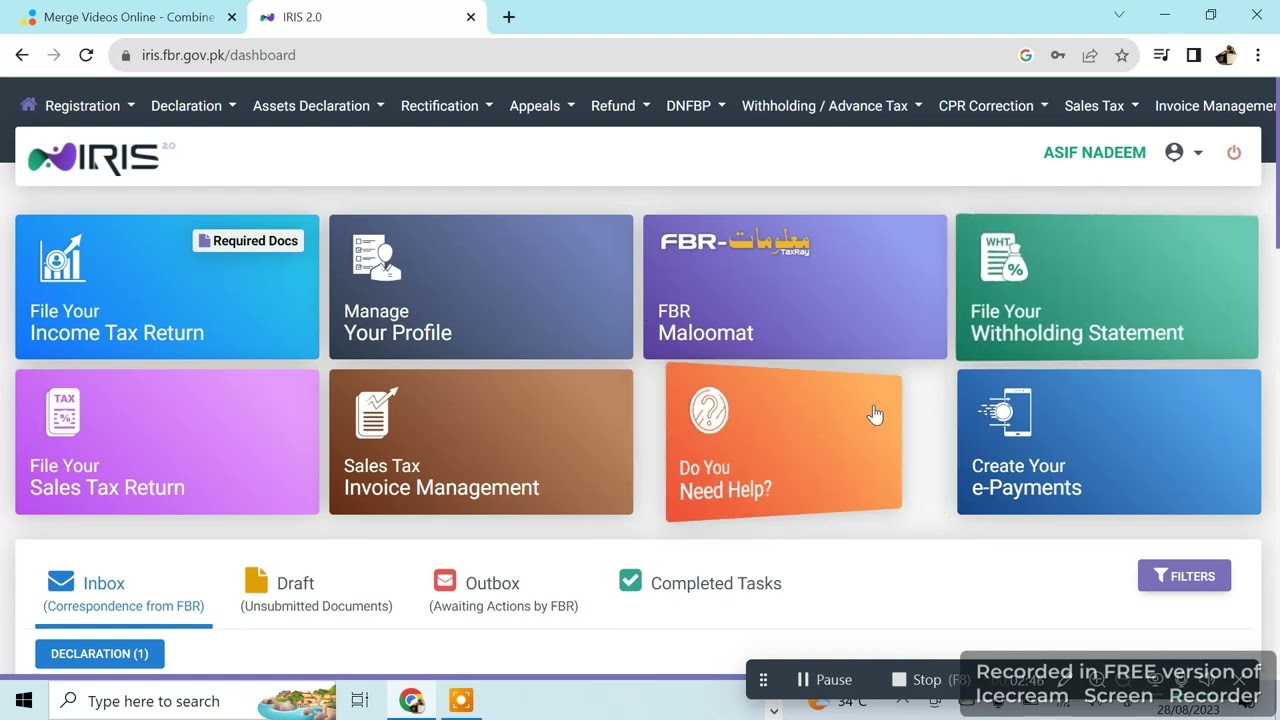Open File Your Withholding Statement tile

pyautogui.click(x=1108, y=287)
